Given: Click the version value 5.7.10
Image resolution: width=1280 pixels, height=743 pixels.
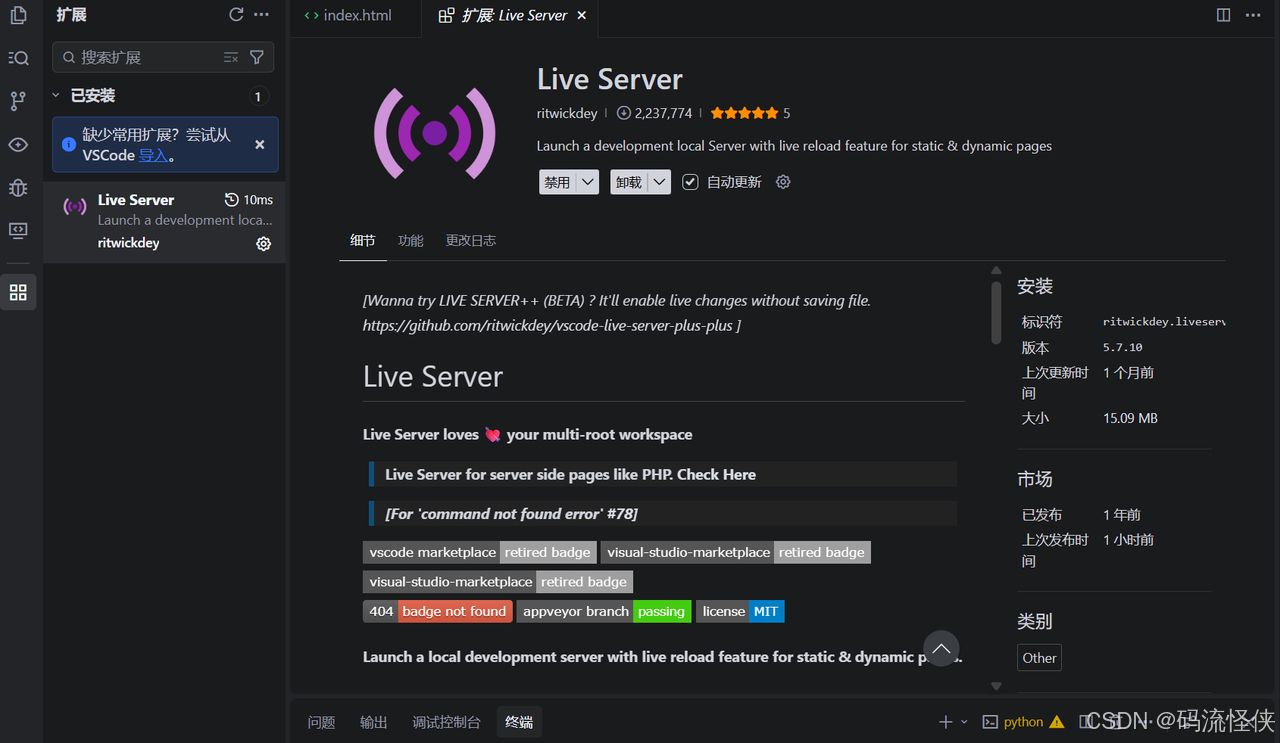Looking at the screenshot, I should coord(1123,348).
